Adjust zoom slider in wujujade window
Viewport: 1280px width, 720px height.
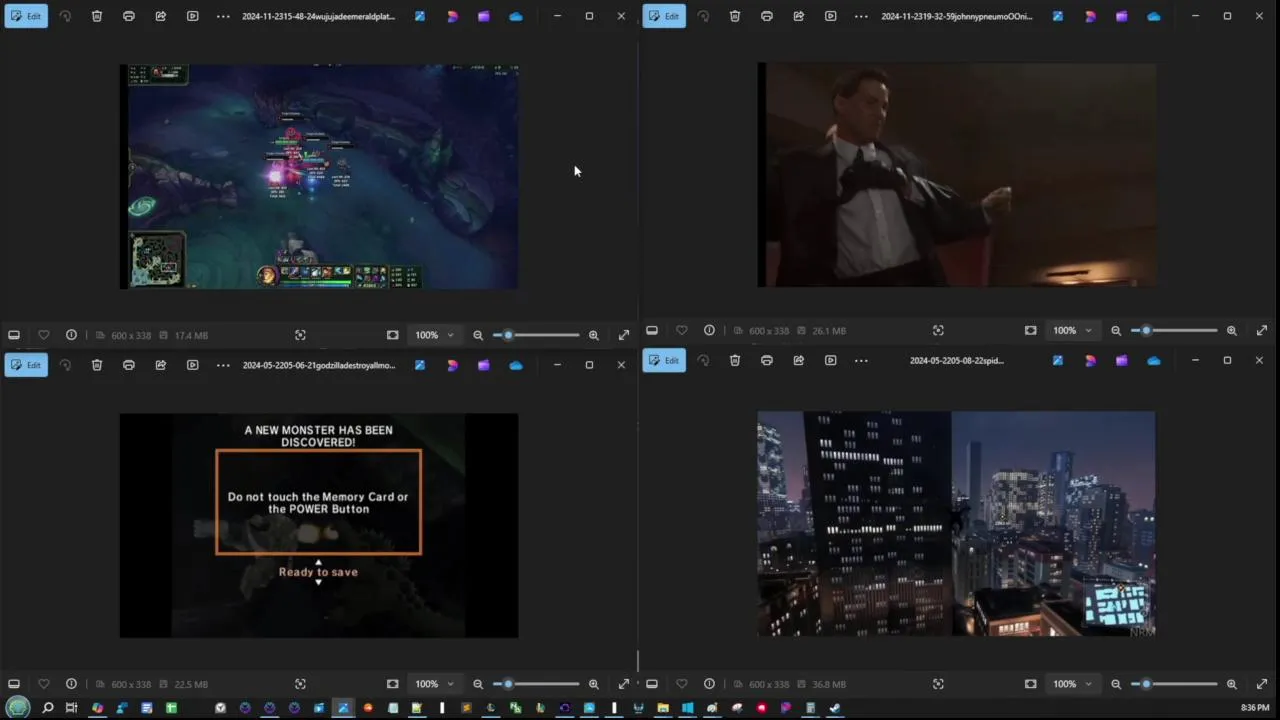(536, 335)
